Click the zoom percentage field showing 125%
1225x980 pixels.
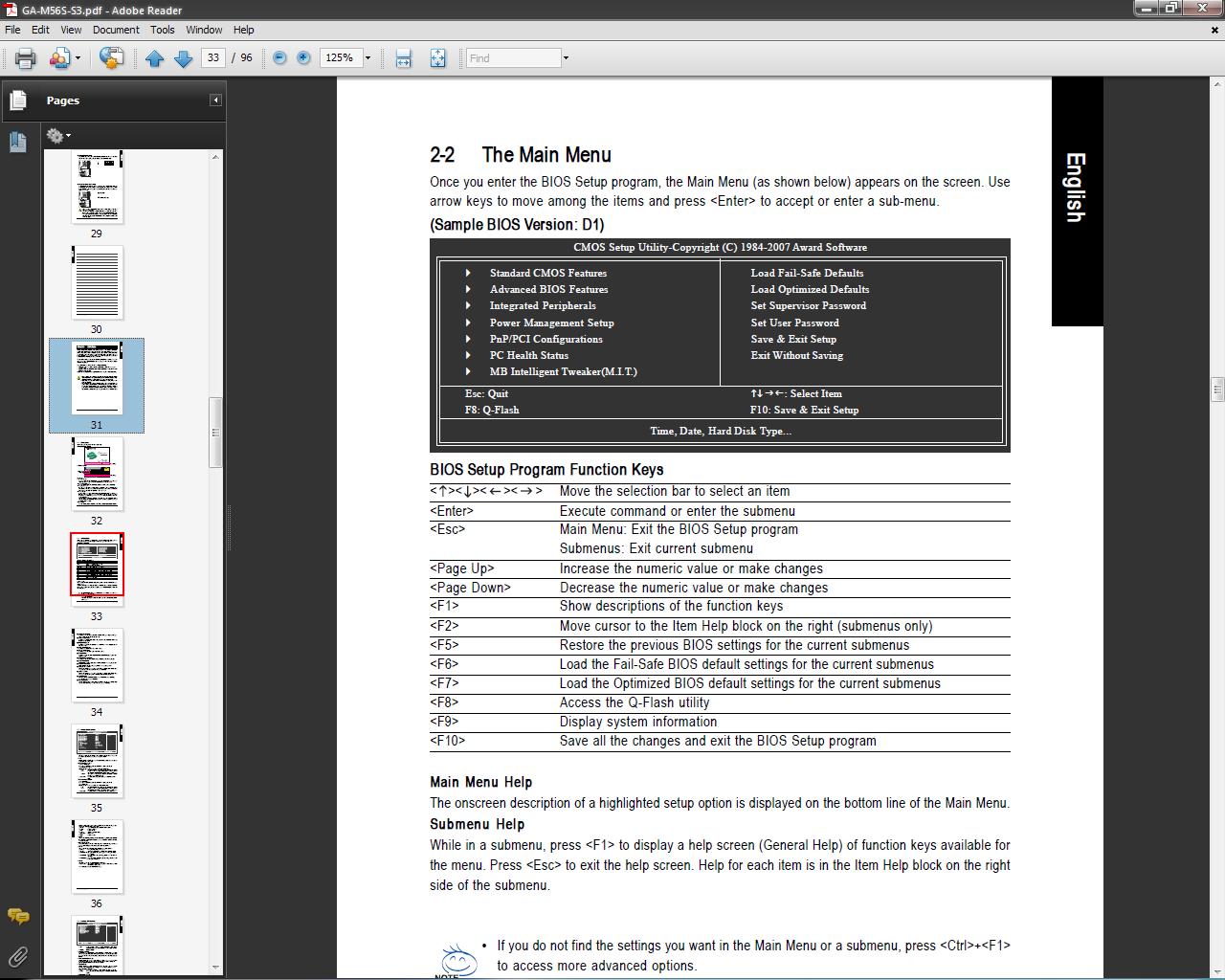(x=340, y=58)
